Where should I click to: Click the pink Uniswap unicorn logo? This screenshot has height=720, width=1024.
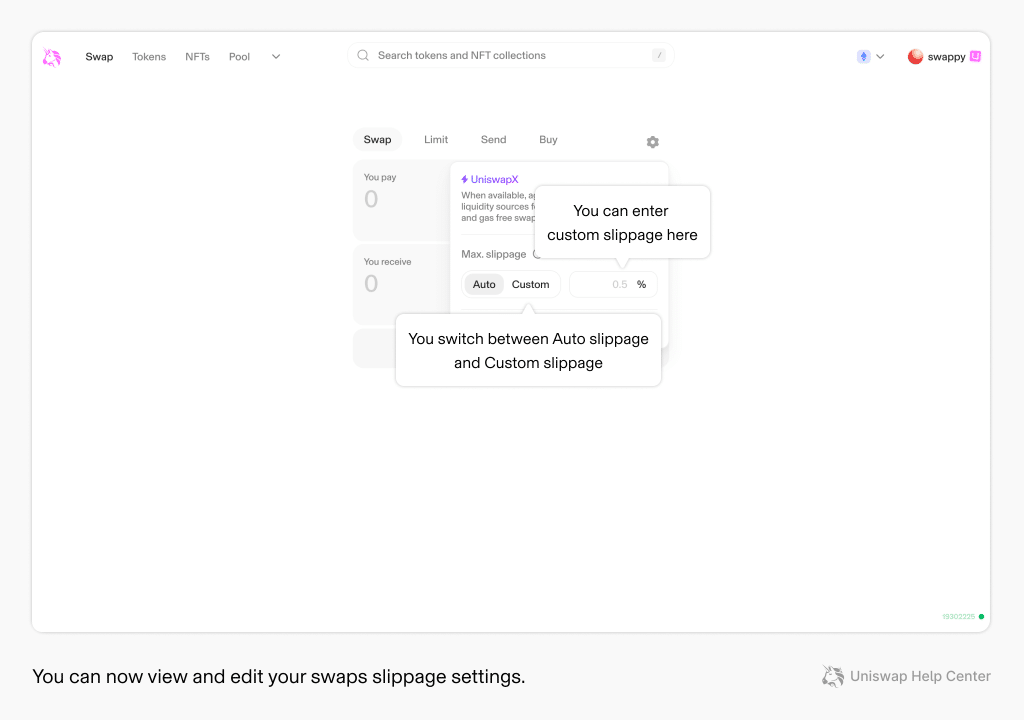(52, 57)
